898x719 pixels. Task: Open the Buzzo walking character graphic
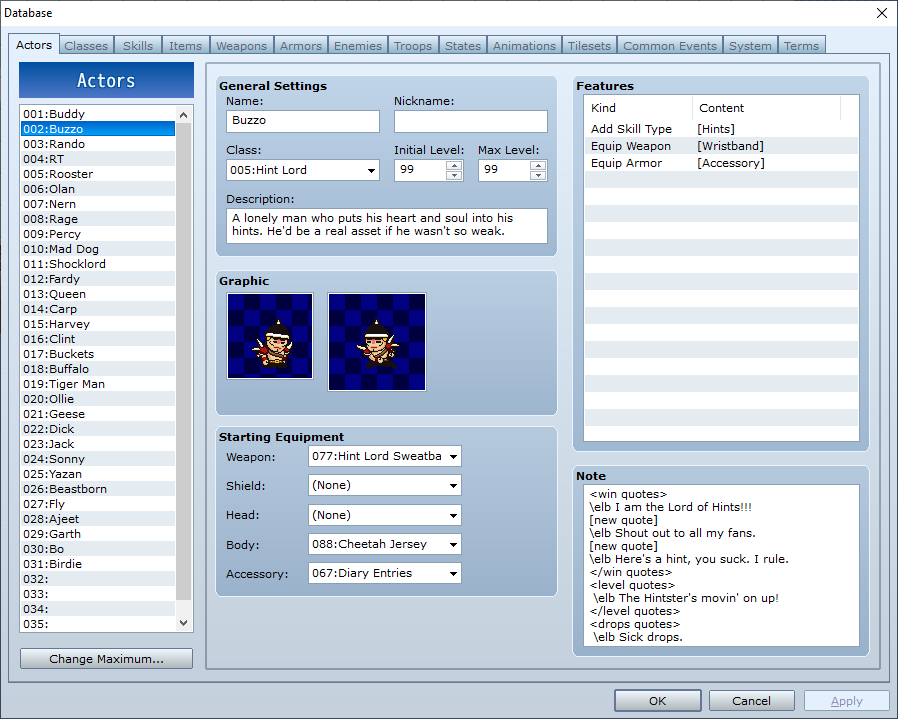pos(377,342)
